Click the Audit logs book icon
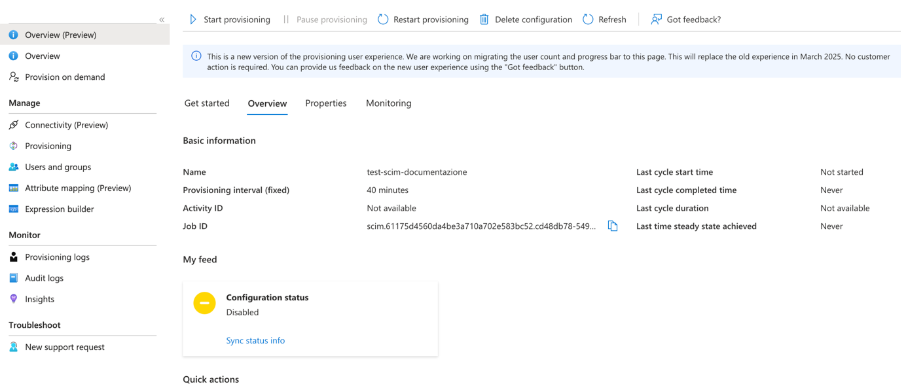This screenshot has height=390, width=901. pos(14,278)
